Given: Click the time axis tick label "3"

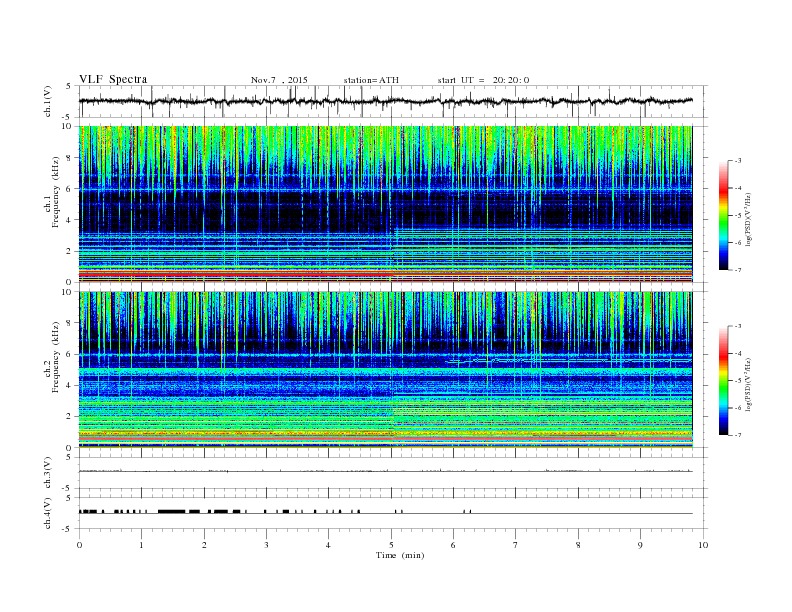Looking at the screenshot, I should [x=266, y=545].
